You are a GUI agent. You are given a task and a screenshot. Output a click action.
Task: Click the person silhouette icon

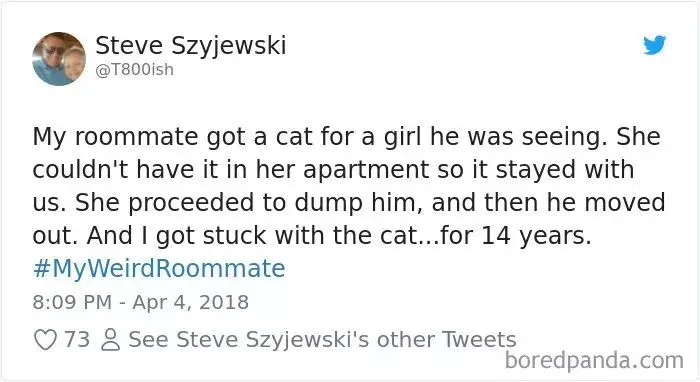(x=110, y=340)
